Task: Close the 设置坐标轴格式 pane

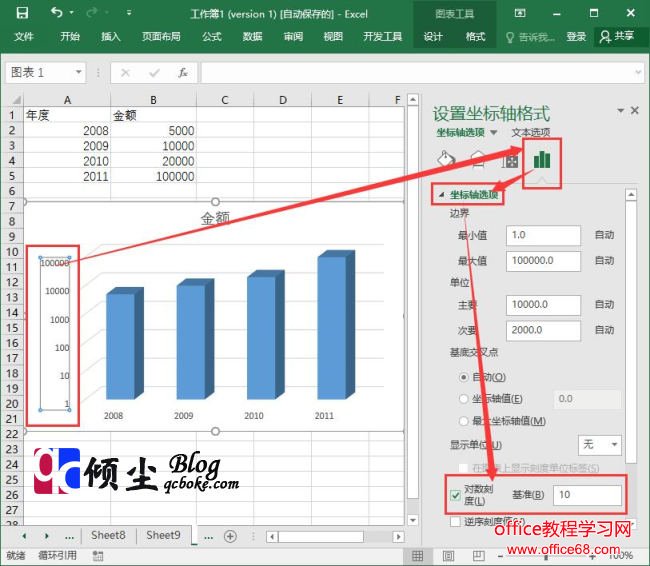Action: point(635,110)
